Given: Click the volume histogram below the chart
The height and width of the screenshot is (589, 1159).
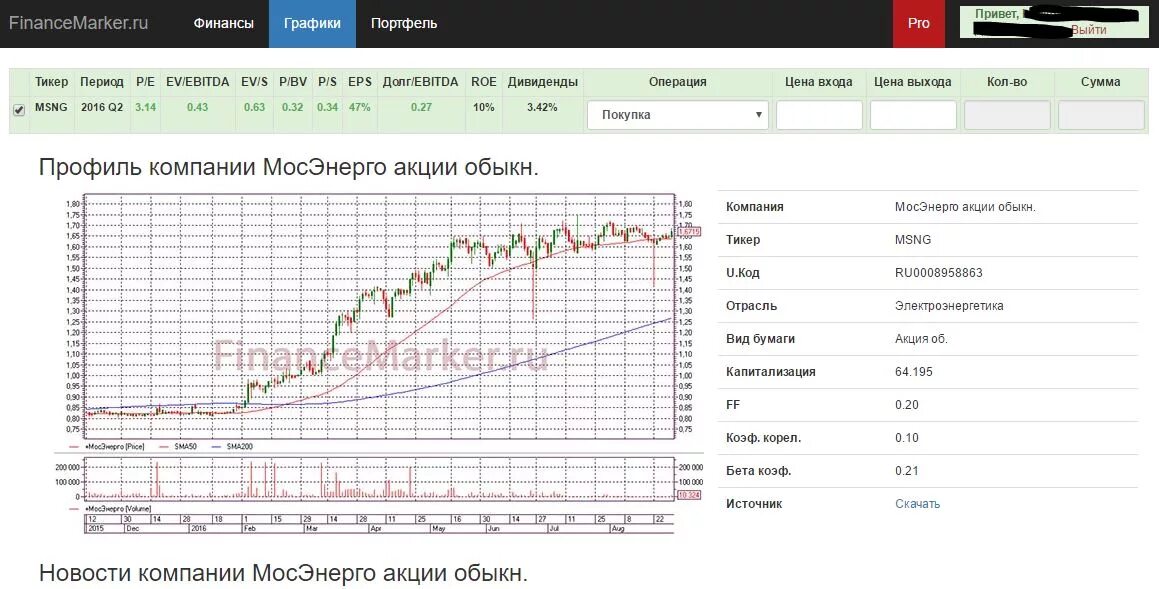Looking at the screenshot, I should coord(379,478).
